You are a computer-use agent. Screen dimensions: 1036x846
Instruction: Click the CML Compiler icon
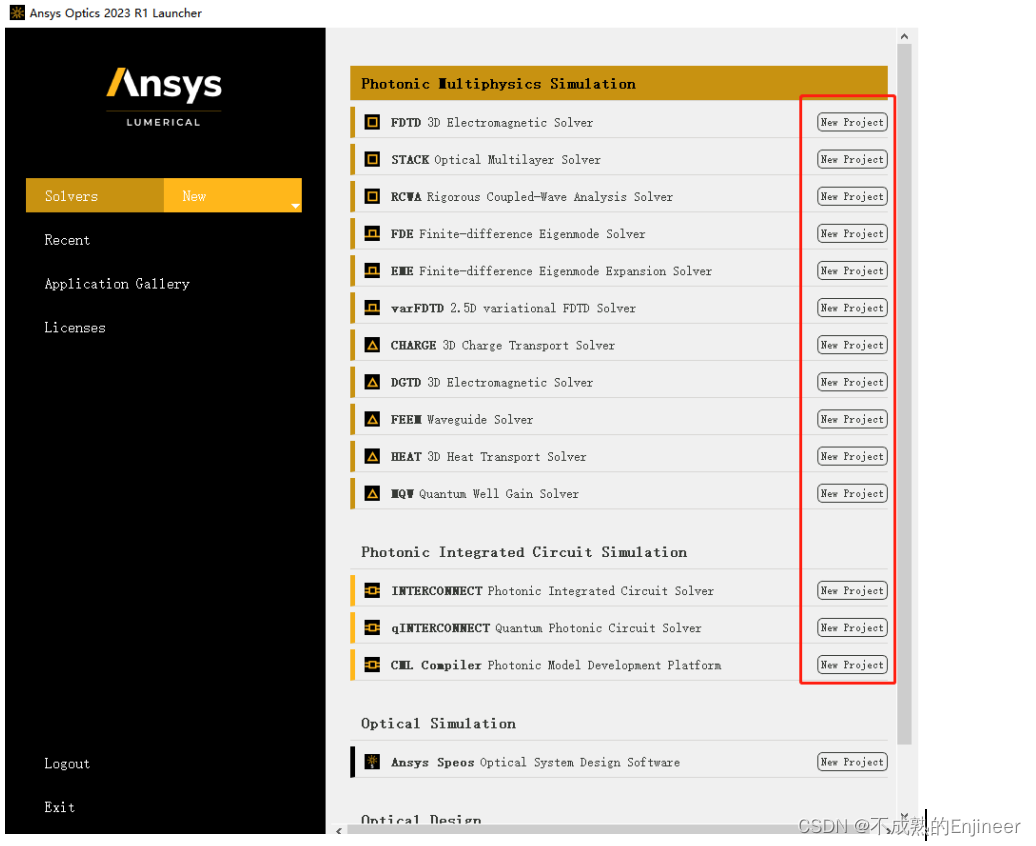[x=373, y=664]
